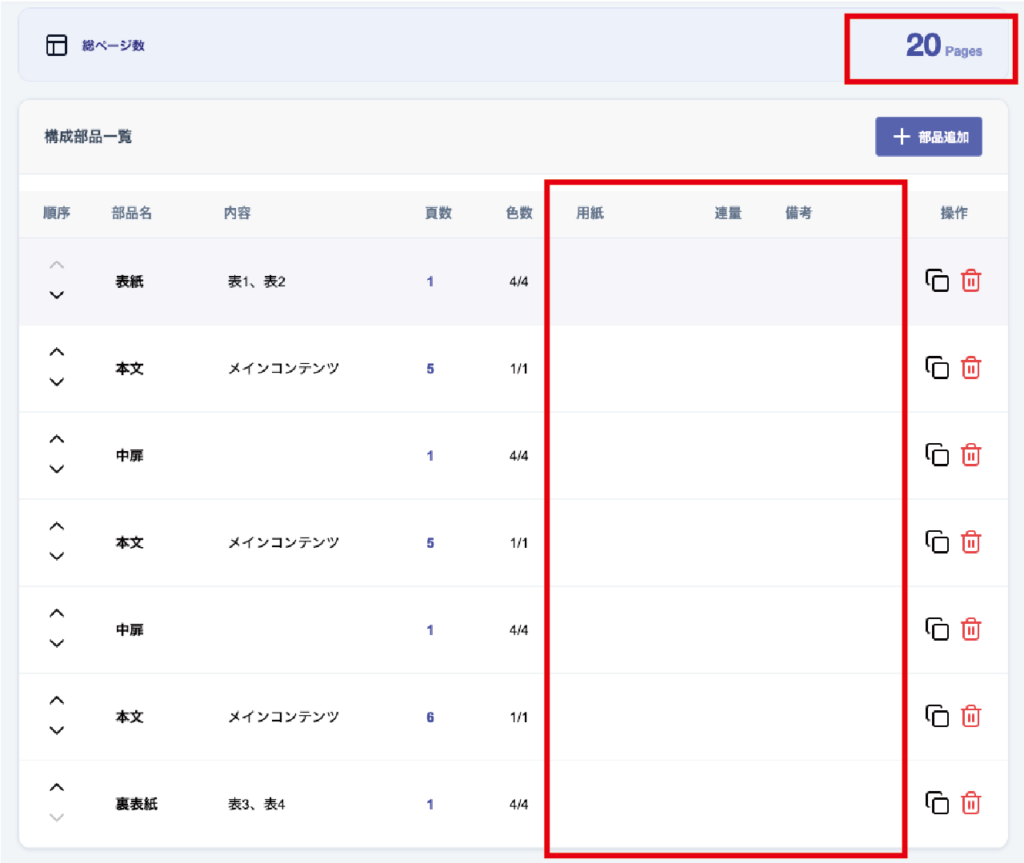Click the layout icon beside 総ページ数
This screenshot has height=863, width=1024.
point(57,45)
